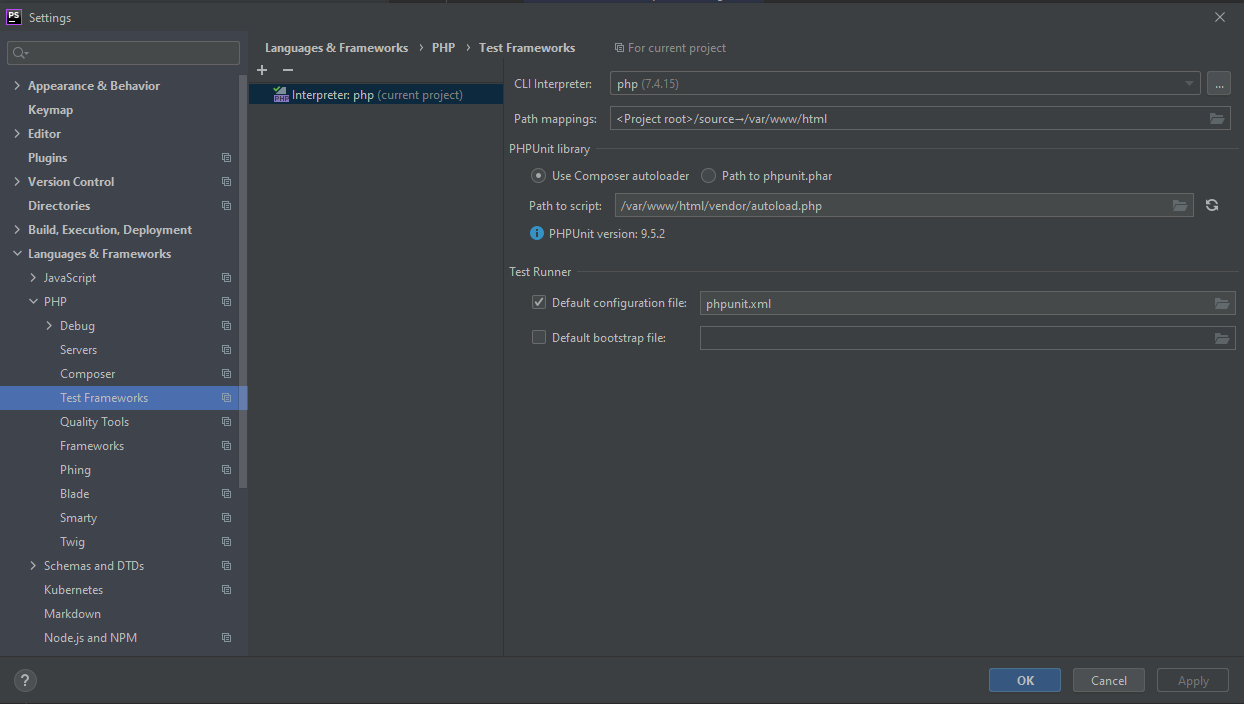1244x704 pixels.
Task: Click project-level icon next to JavaScript
Action: [x=226, y=278]
